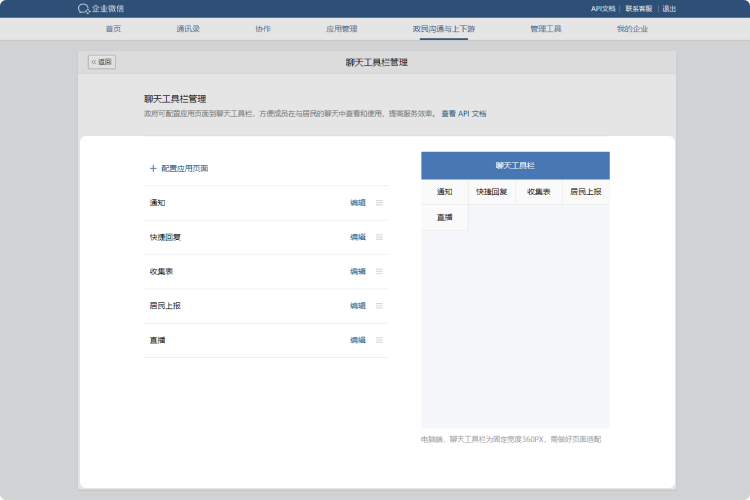750x500 pixels.
Task: Click drag handle icon for 居民上报 row
Action: click(379, 306)
